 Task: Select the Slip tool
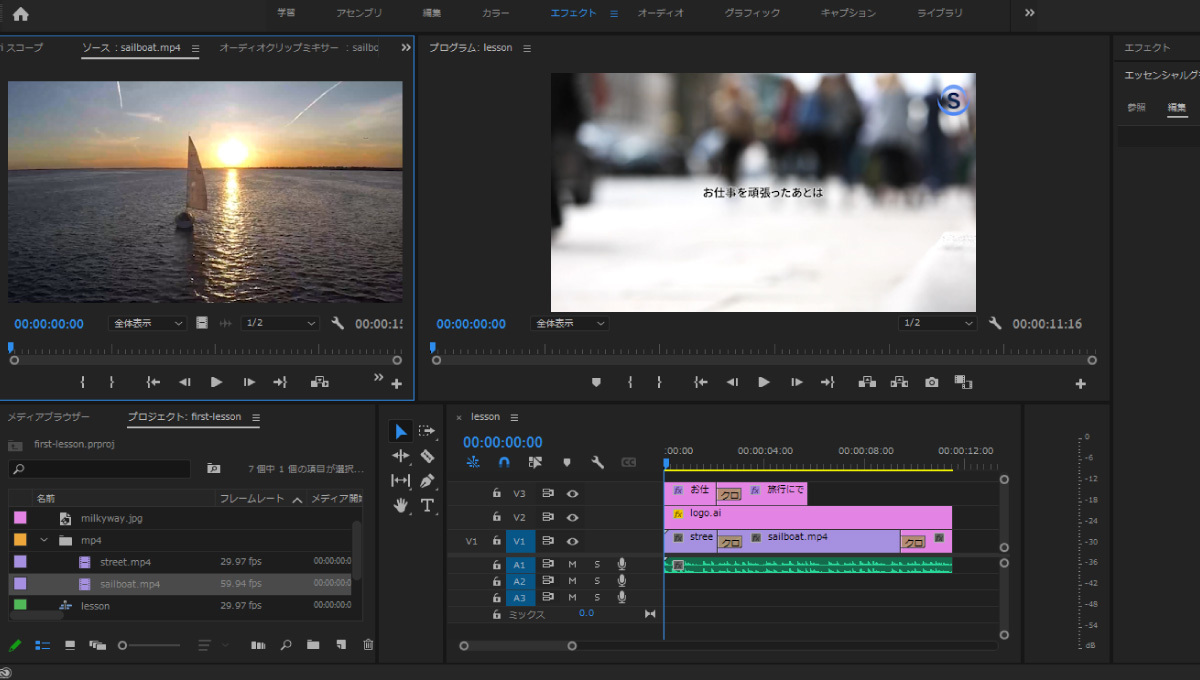tap(400, 481)
